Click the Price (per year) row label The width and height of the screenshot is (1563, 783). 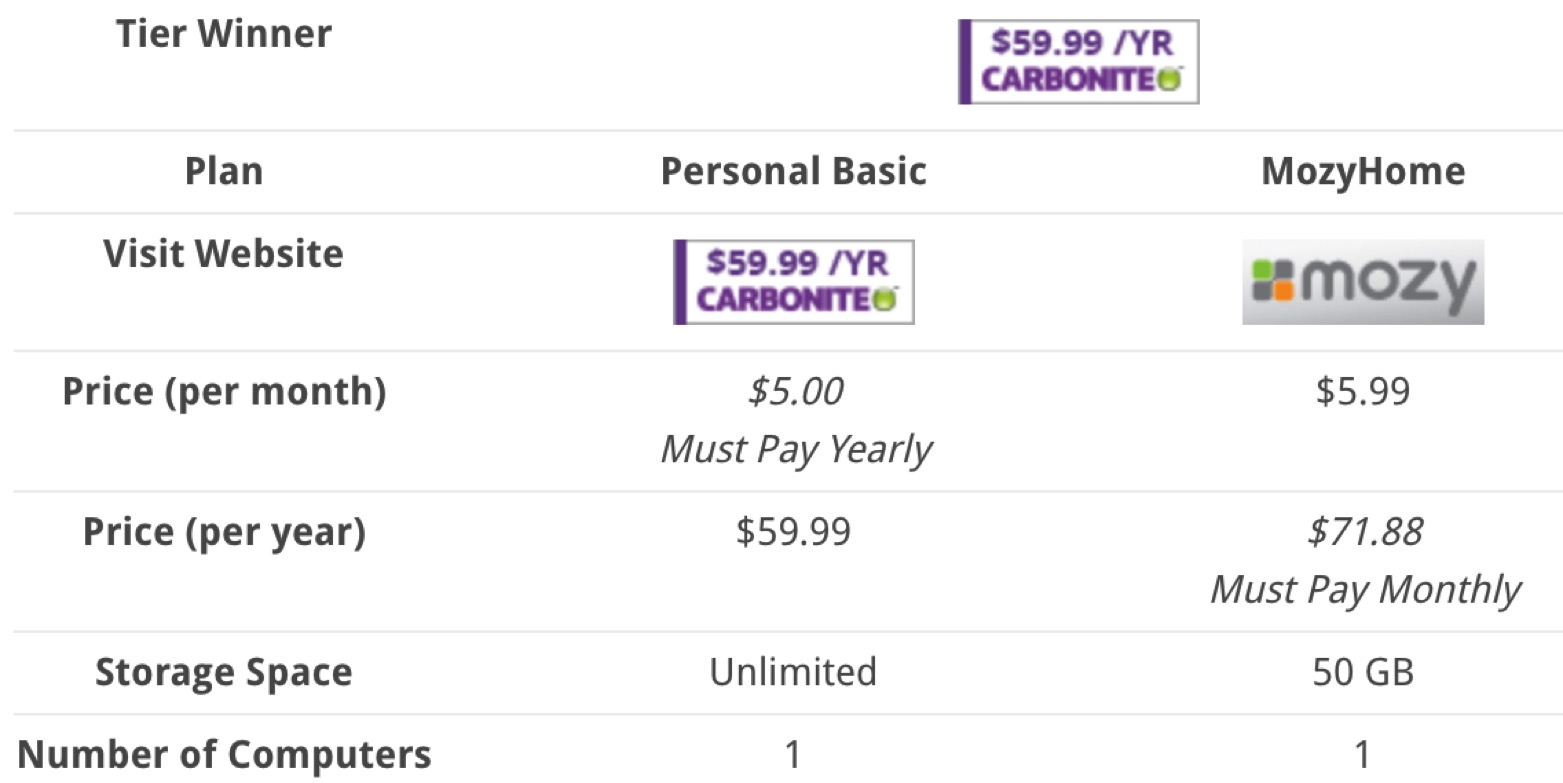pyautogui.click(x=224, y=532)
